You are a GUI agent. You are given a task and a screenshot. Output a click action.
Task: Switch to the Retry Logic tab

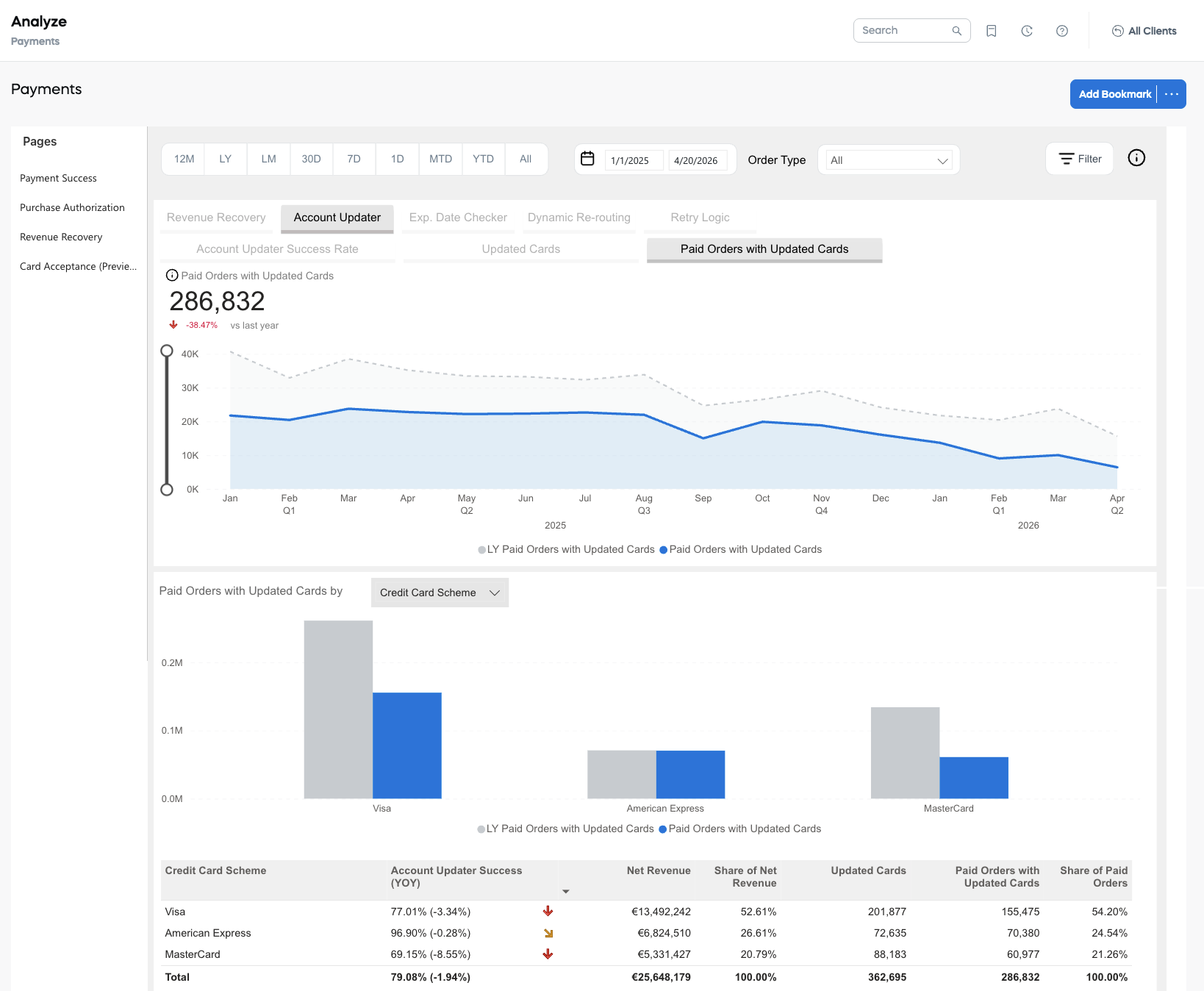tap(700, 218)
